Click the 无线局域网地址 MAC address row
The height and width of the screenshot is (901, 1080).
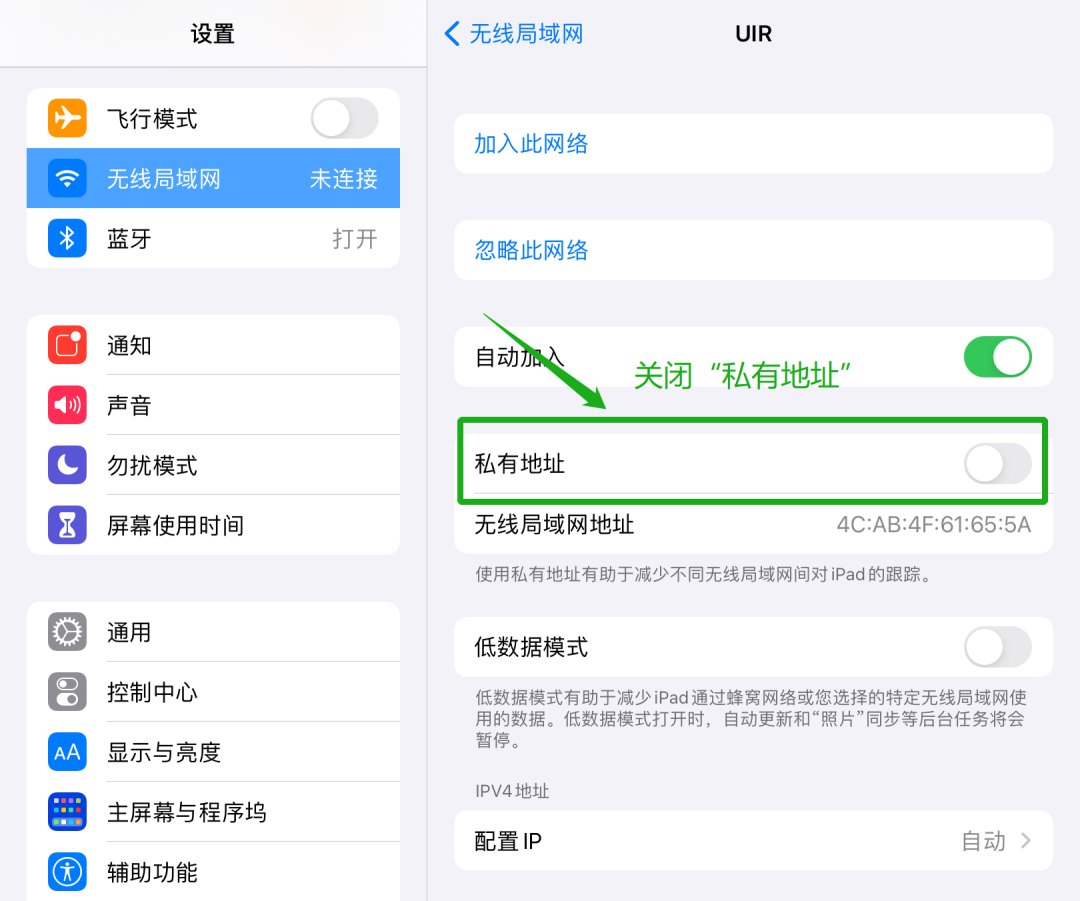(754, 525)
